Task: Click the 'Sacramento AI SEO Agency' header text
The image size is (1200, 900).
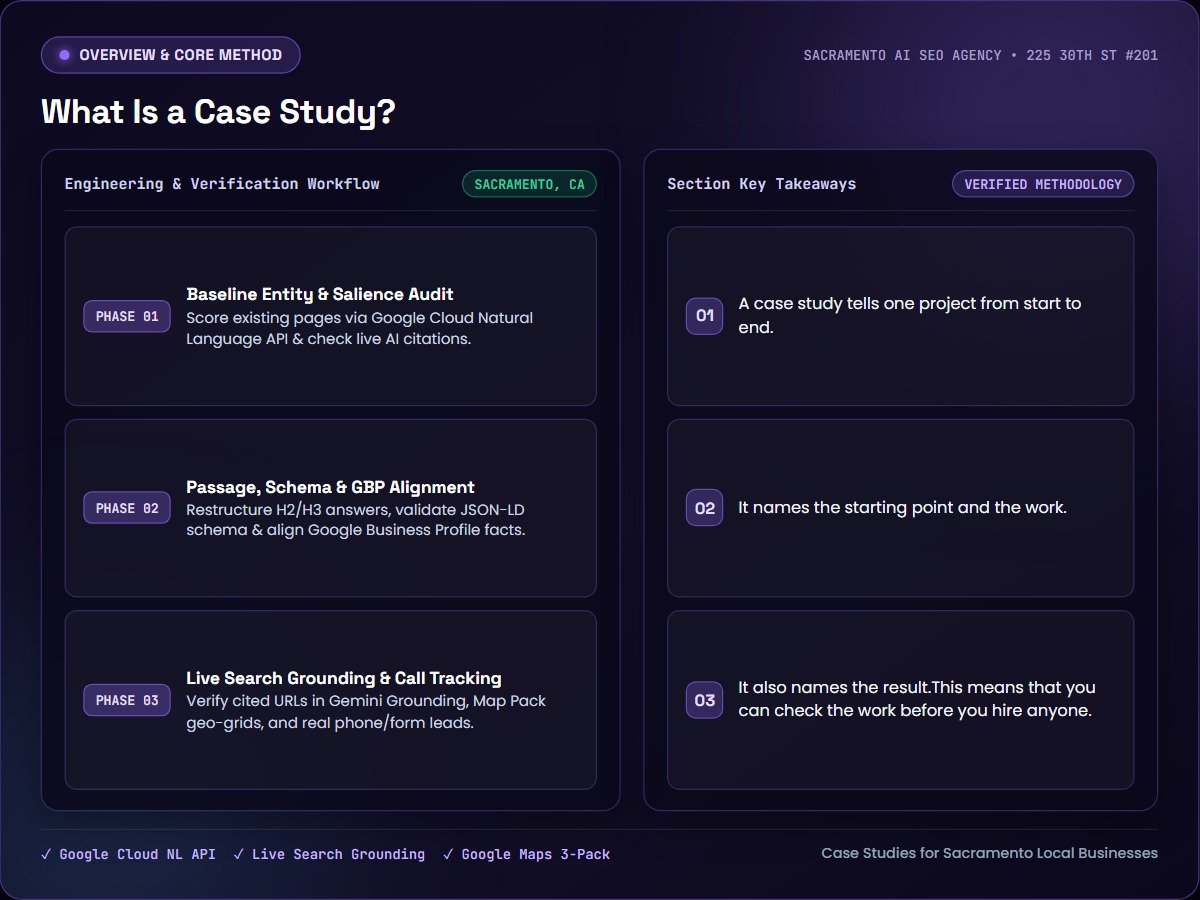Action: pyautogui.click(x=981, y=55)
